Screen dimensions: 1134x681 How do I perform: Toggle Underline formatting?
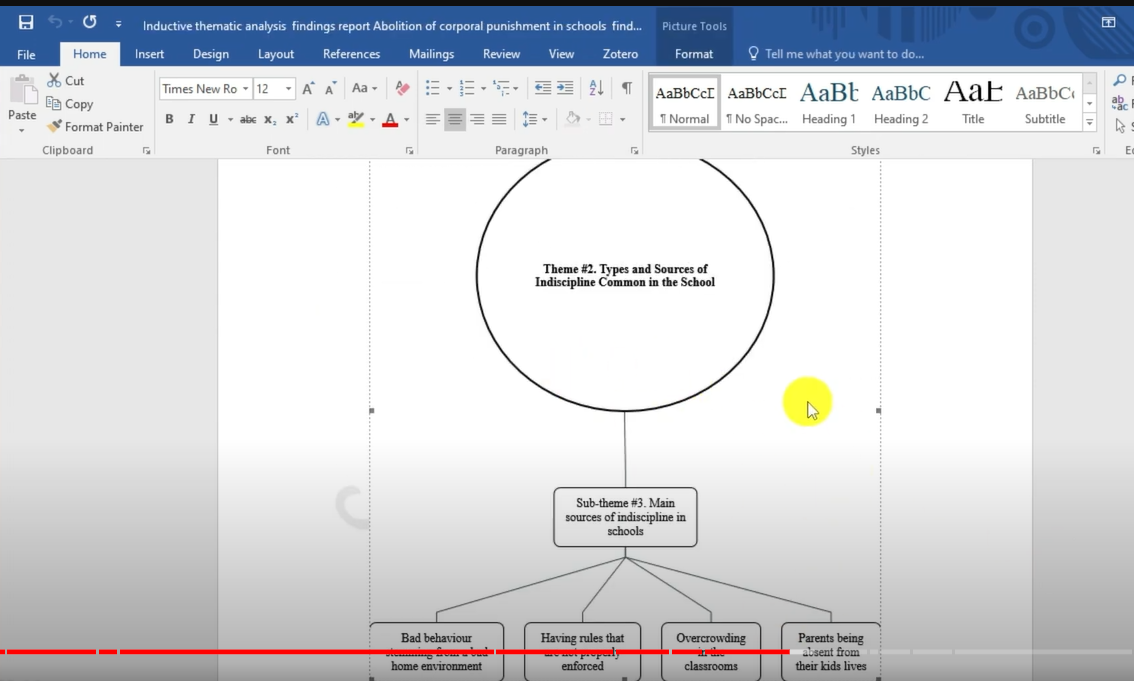[213, 119]
